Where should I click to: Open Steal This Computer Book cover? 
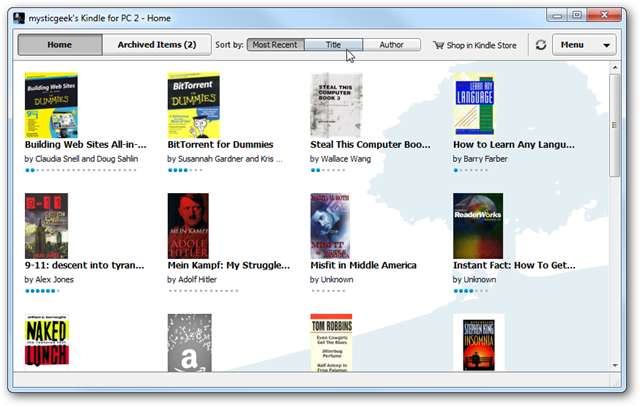pyautogui.click(x=336, y=105)
